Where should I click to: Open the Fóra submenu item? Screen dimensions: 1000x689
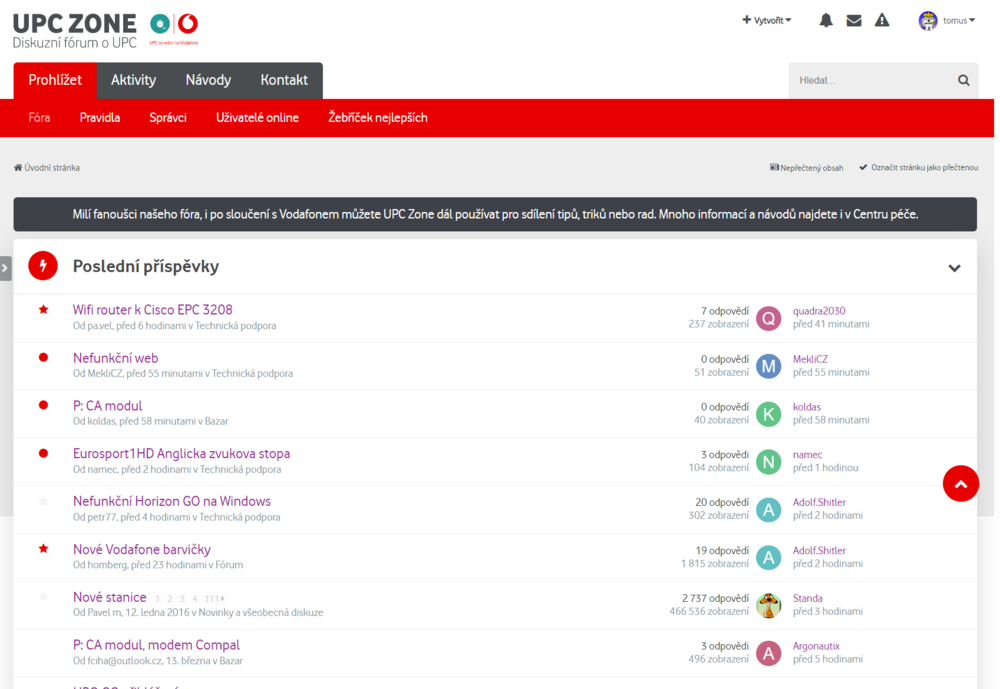click(x=39, y=117)
